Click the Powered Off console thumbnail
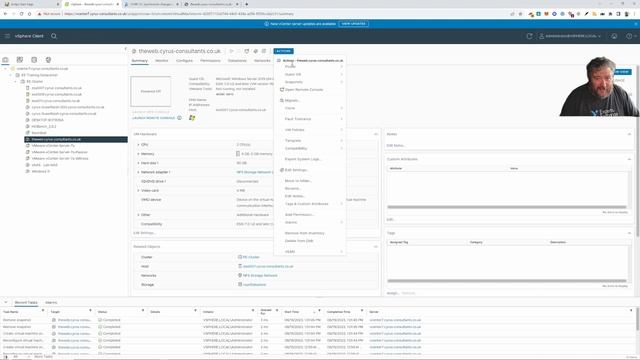640x360 pixels. click(151, 91)
